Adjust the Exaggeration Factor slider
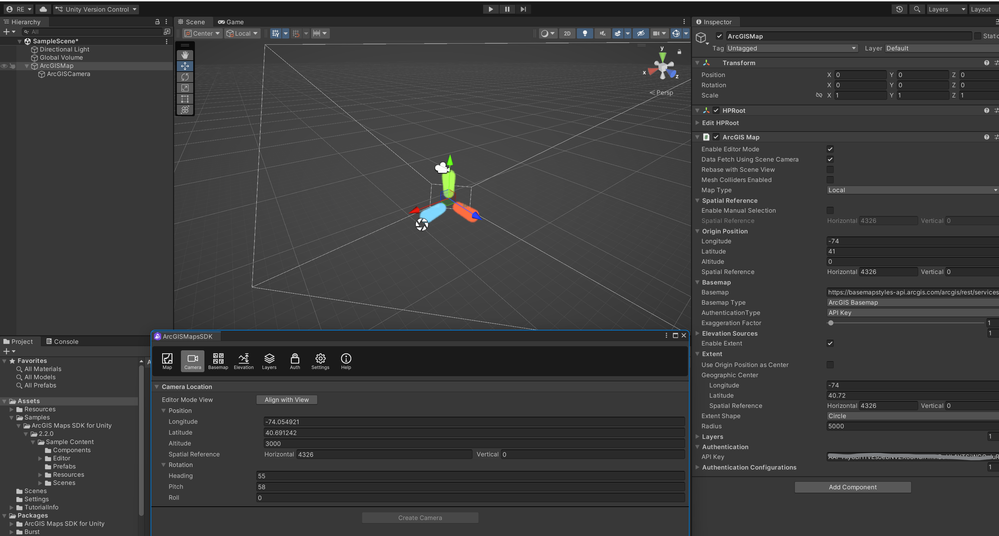Screen dimensions: 999x536 click(x=831, y=323)
